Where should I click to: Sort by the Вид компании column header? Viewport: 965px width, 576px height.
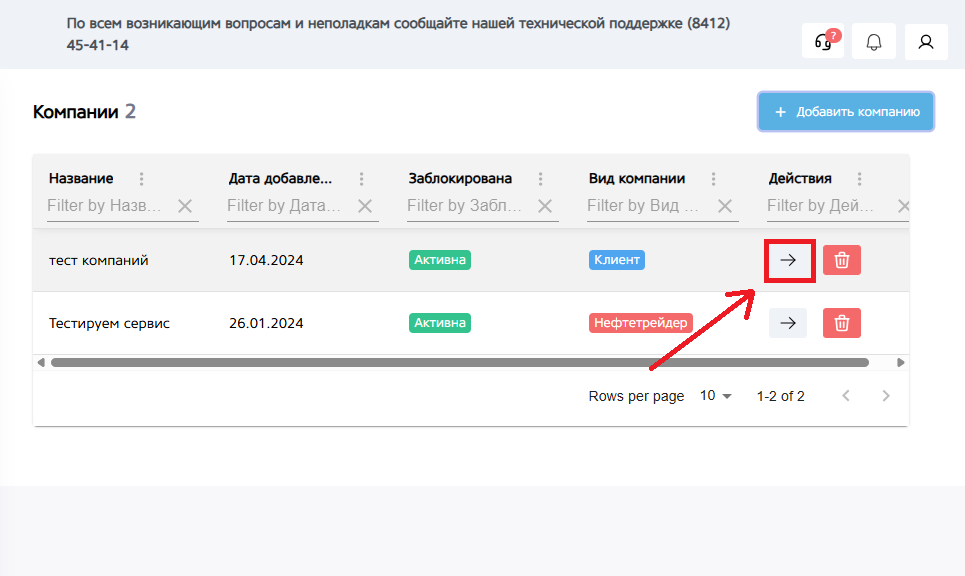pos(636,178)
